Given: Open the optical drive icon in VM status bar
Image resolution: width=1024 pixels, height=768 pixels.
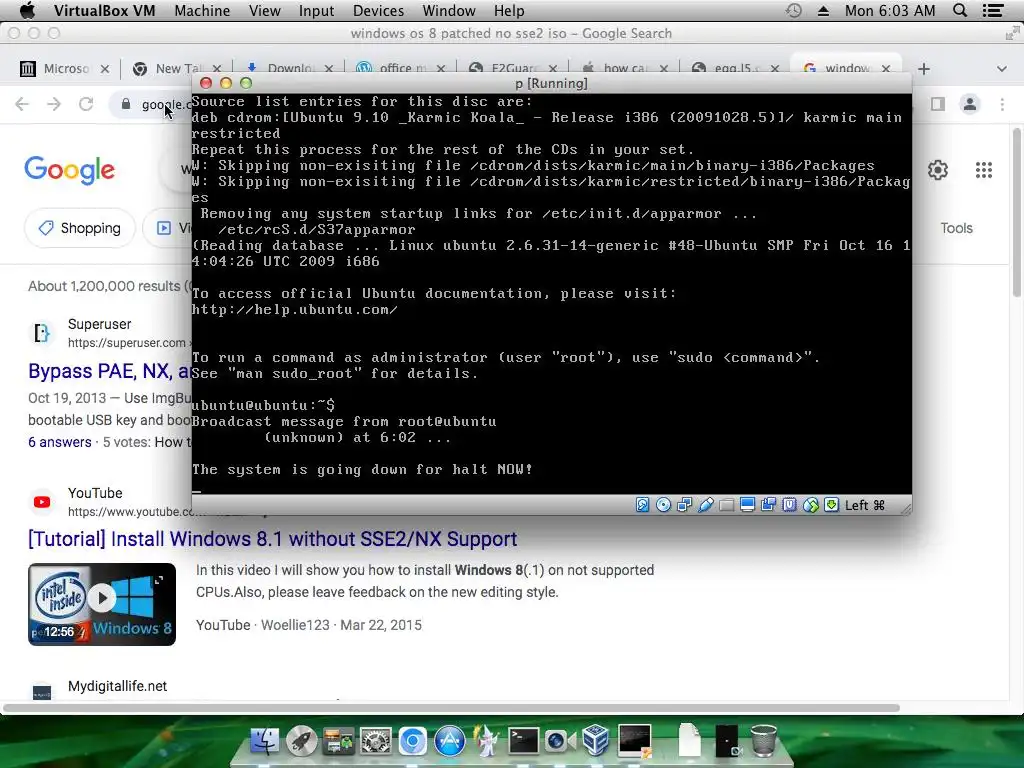Looking at the screenshot, I should click(664, 505).
